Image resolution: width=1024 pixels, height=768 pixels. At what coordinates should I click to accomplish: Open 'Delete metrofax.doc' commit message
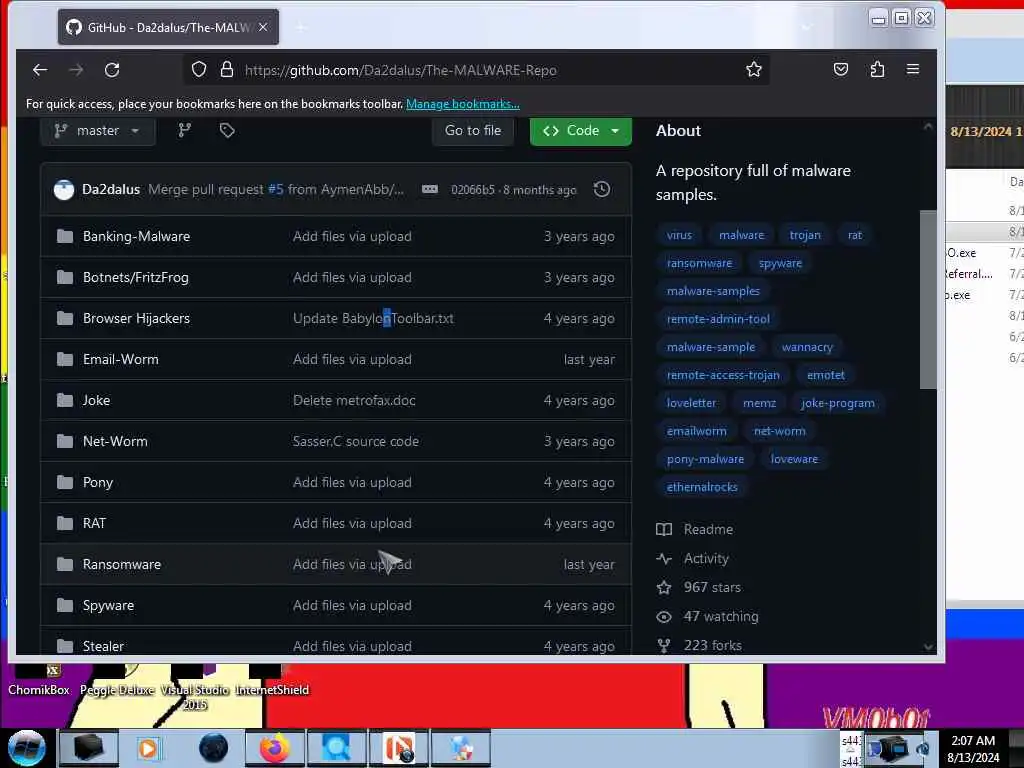tap(354, 400)
